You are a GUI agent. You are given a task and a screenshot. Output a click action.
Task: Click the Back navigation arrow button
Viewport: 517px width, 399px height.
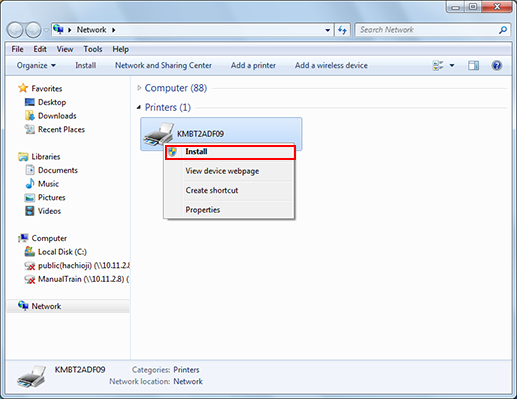[x=15, y=30]
